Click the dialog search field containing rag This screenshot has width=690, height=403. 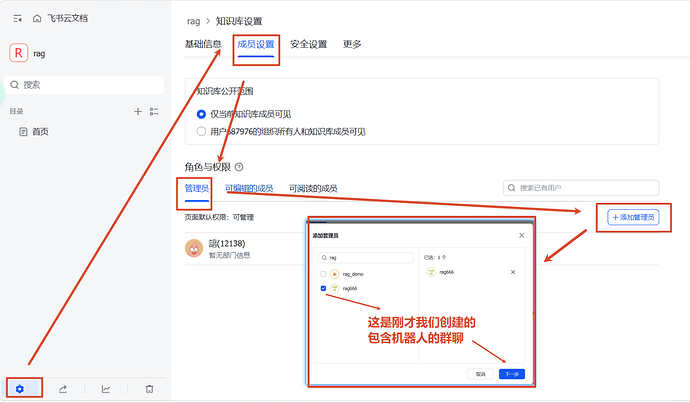[x=366, y=257]
